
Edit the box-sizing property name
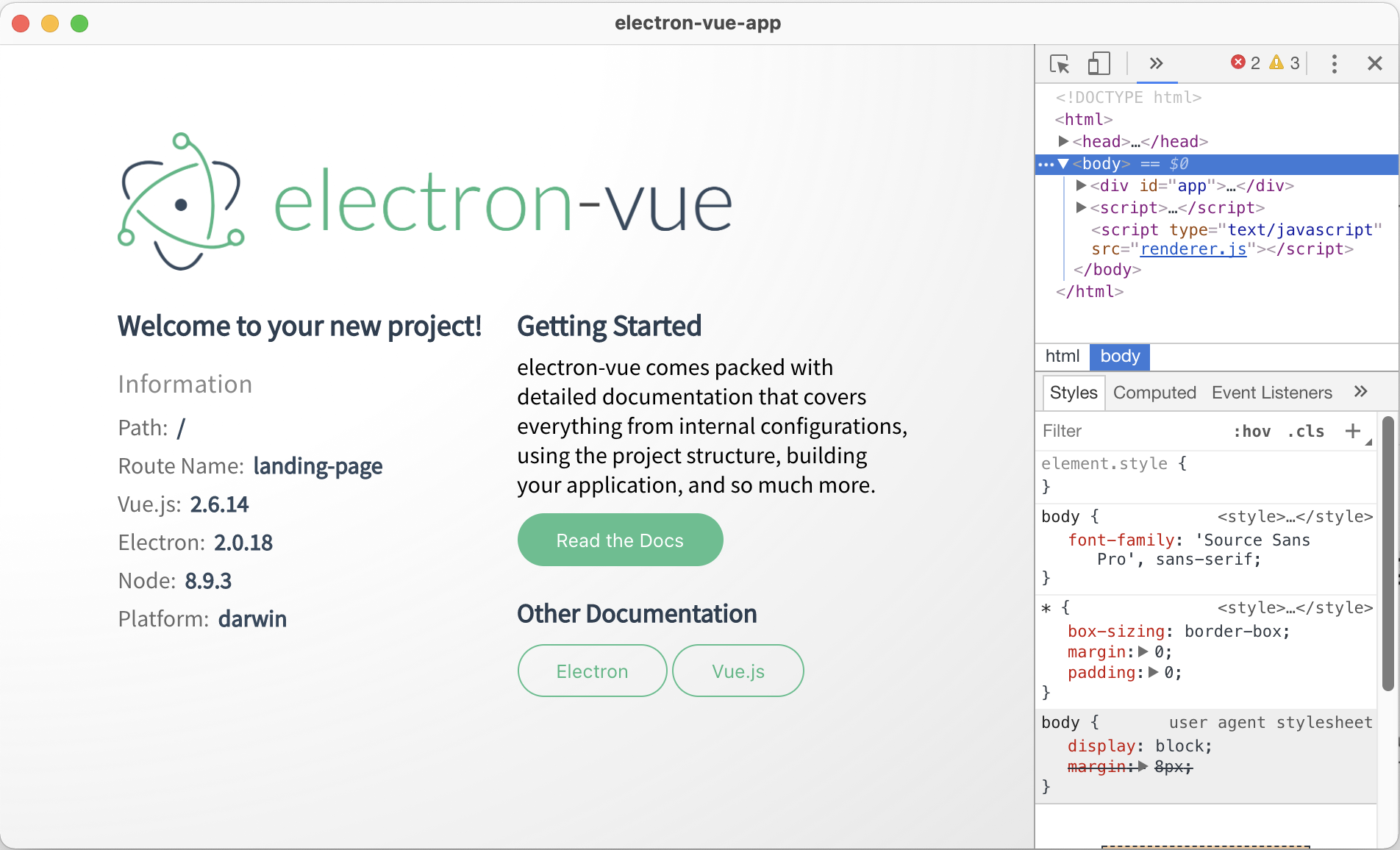(1116, 632)
